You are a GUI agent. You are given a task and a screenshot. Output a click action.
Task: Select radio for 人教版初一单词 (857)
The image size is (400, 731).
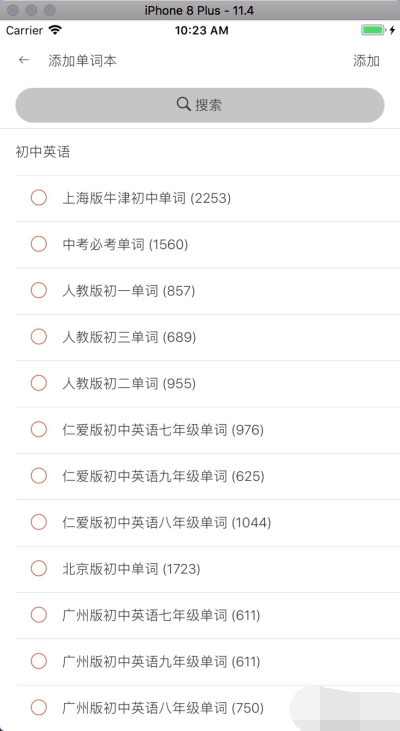[39, 290]
